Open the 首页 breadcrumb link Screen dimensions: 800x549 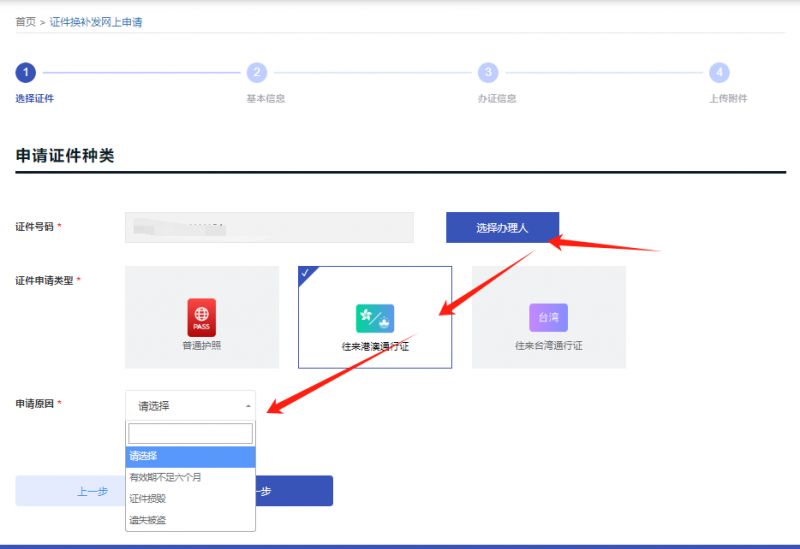[26, 21]
